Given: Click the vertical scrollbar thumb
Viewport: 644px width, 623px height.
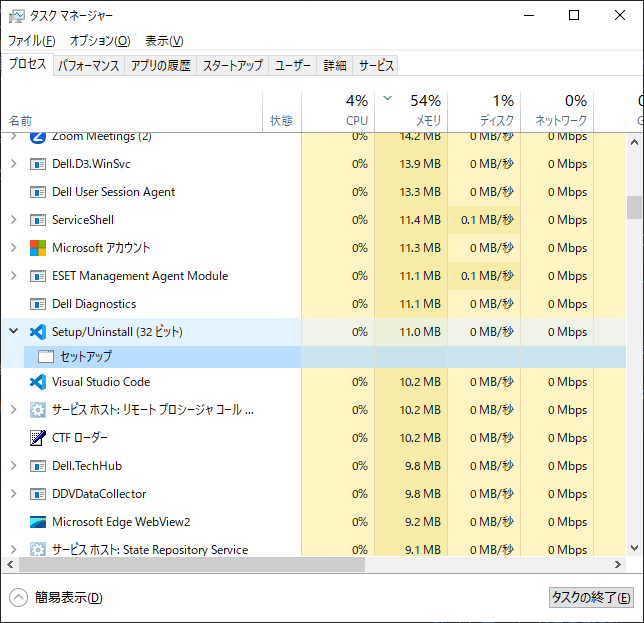Looking at the screenshot, I should click(x=635, y=208).
